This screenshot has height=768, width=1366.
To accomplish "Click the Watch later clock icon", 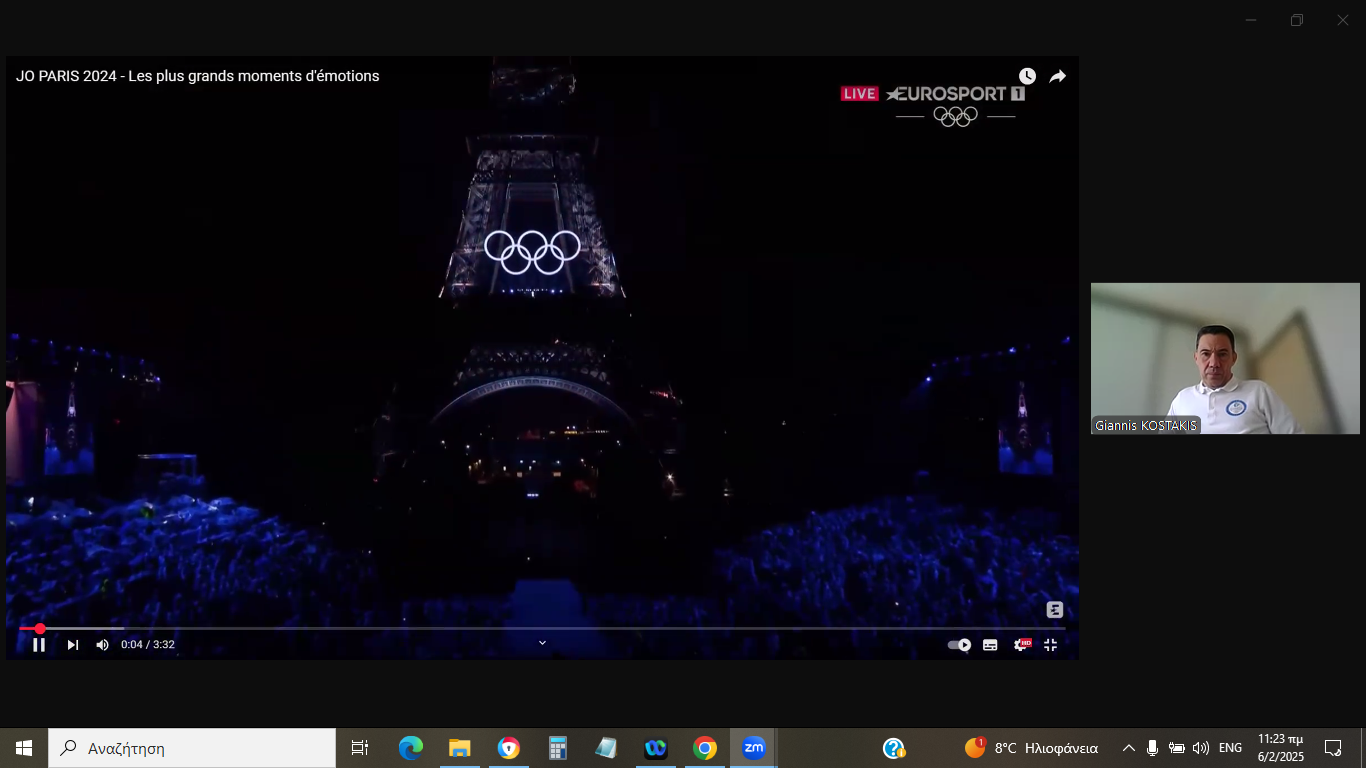I will (1027, 77).
